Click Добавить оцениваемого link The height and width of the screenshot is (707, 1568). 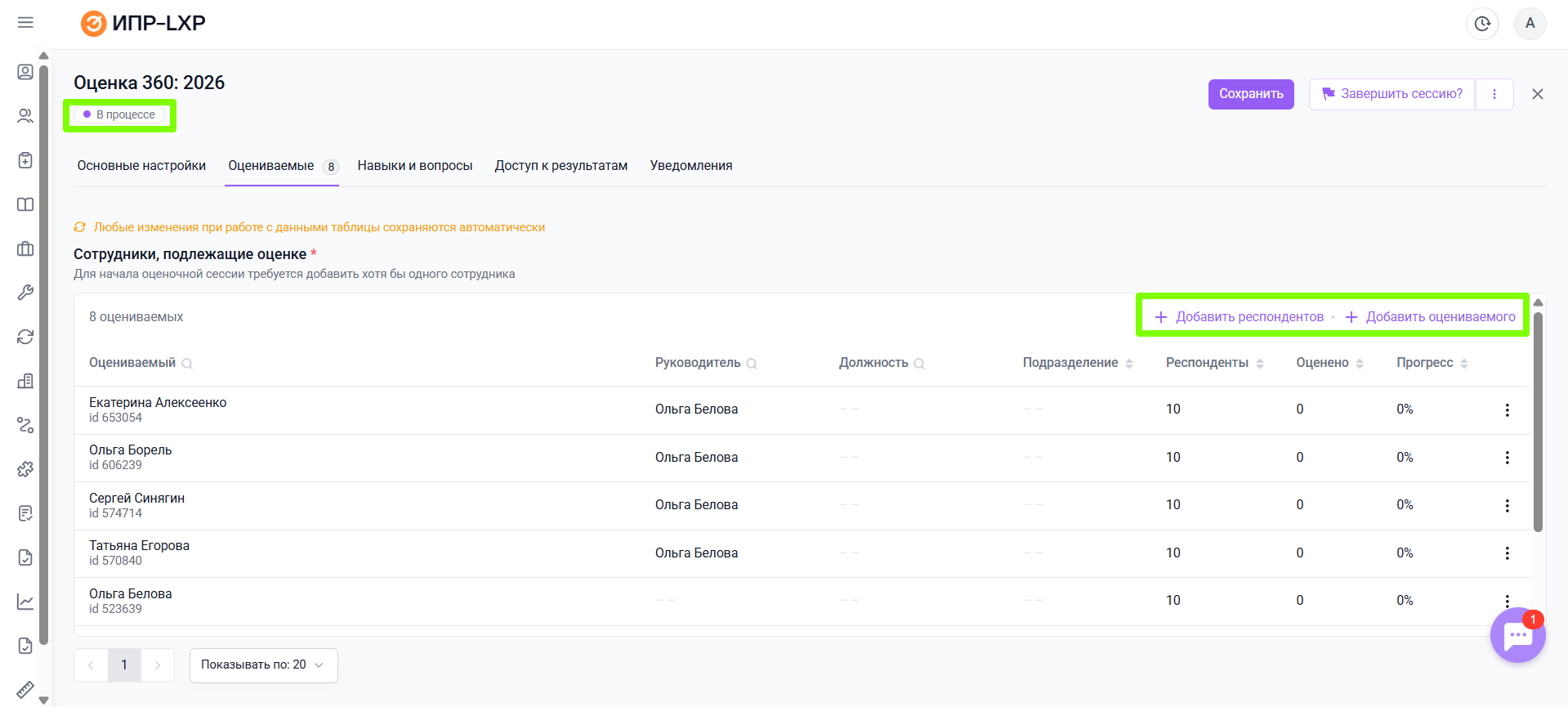tap(1431, 317)
